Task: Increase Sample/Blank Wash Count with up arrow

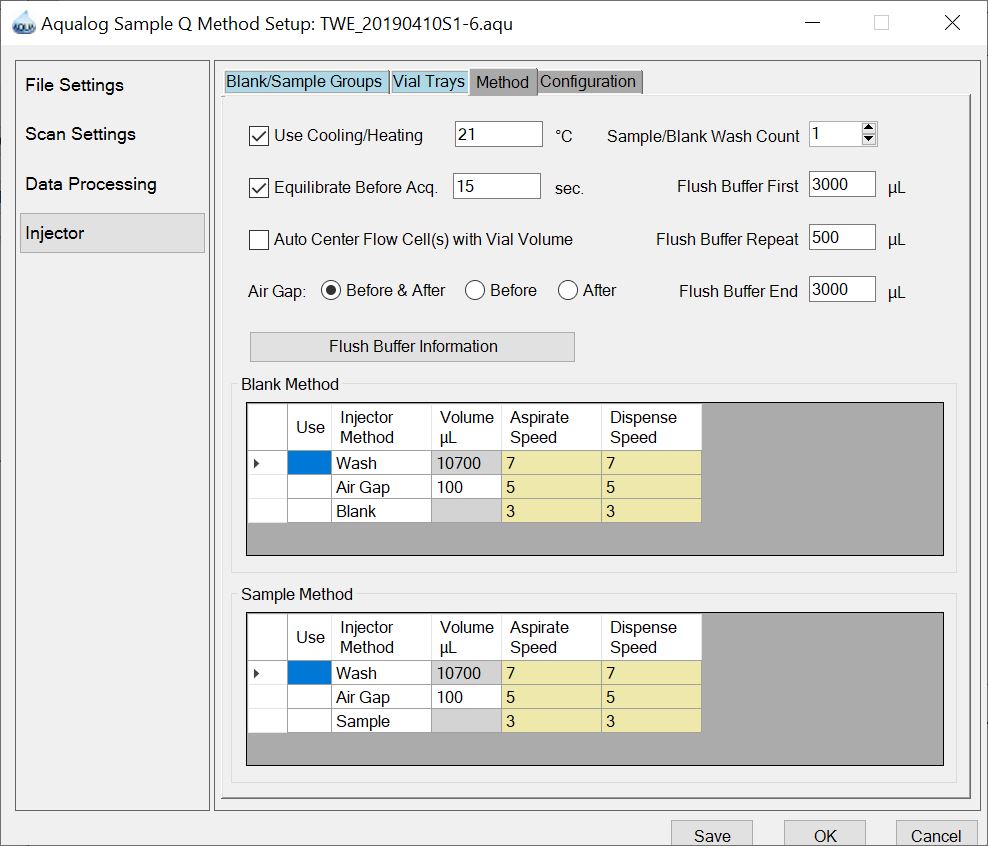Action: (868, 128)
